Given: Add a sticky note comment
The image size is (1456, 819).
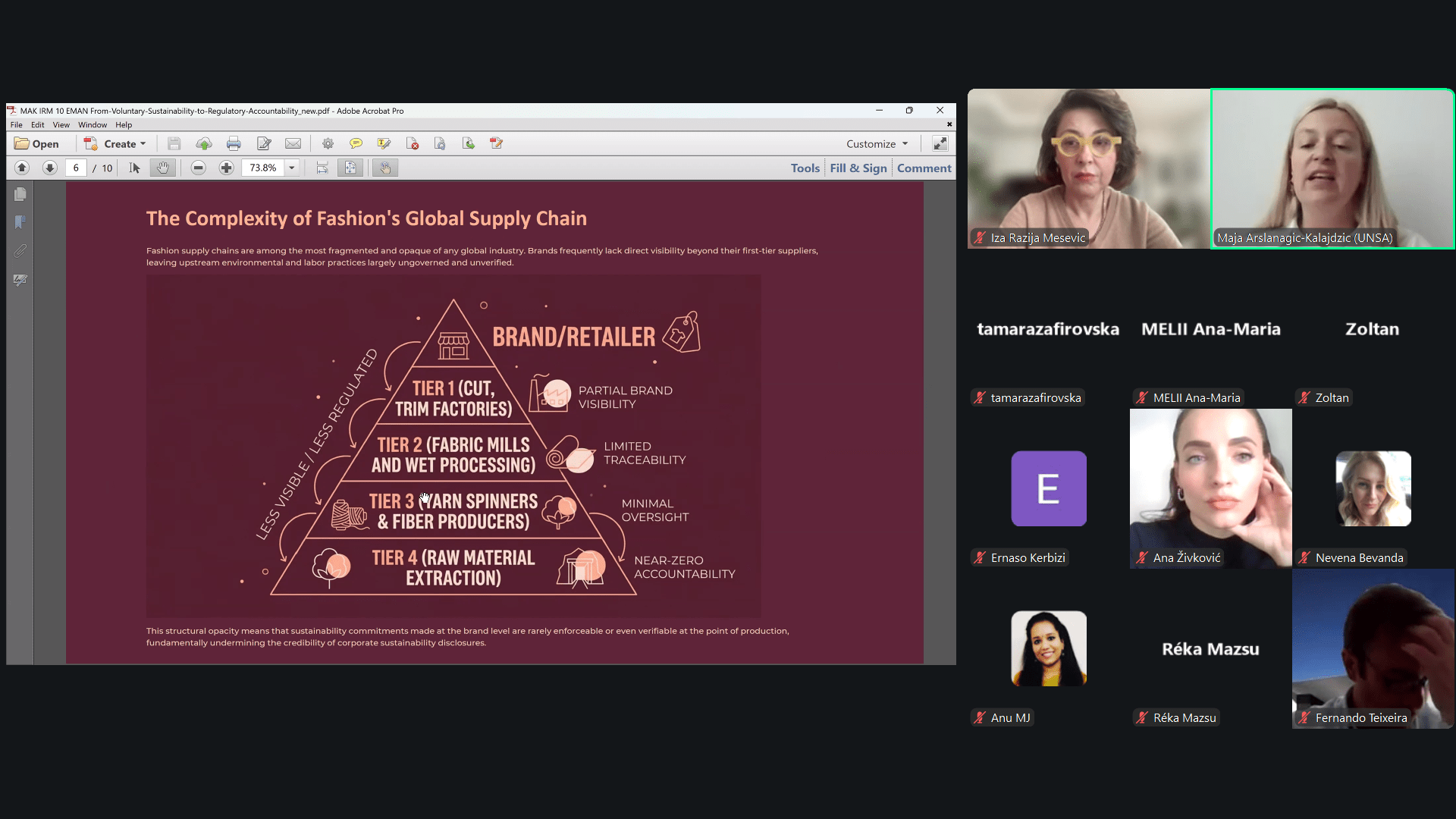Looking at the screenshot, I should [x=356, y=143].
